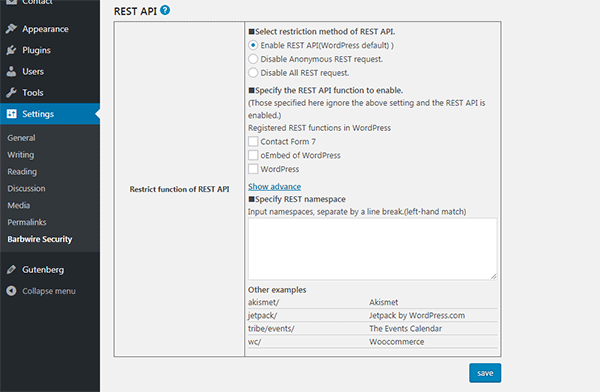
Task: Click the akismet/ example namespace
Action: tap(264, 302)
